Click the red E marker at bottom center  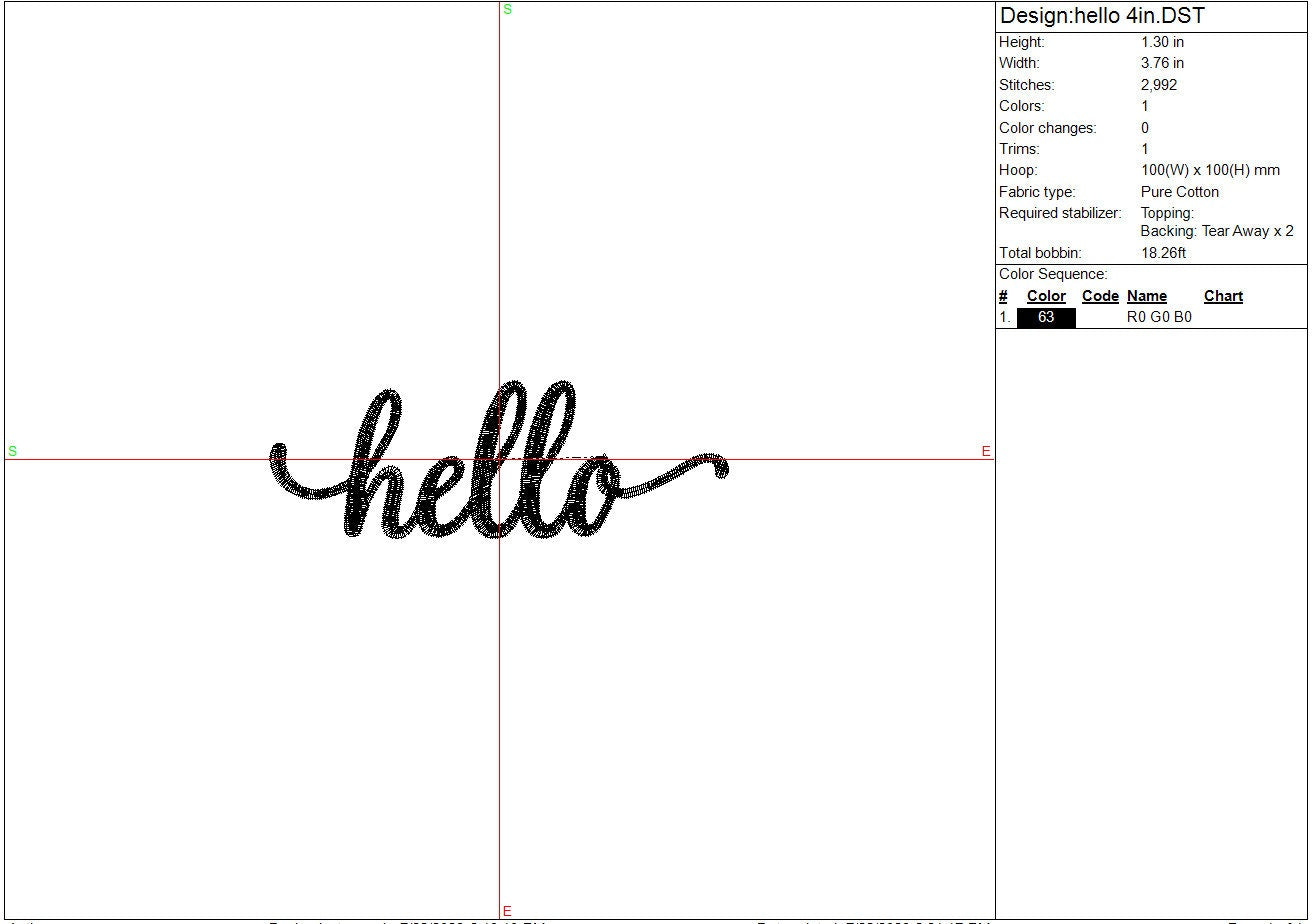(507, 910)
